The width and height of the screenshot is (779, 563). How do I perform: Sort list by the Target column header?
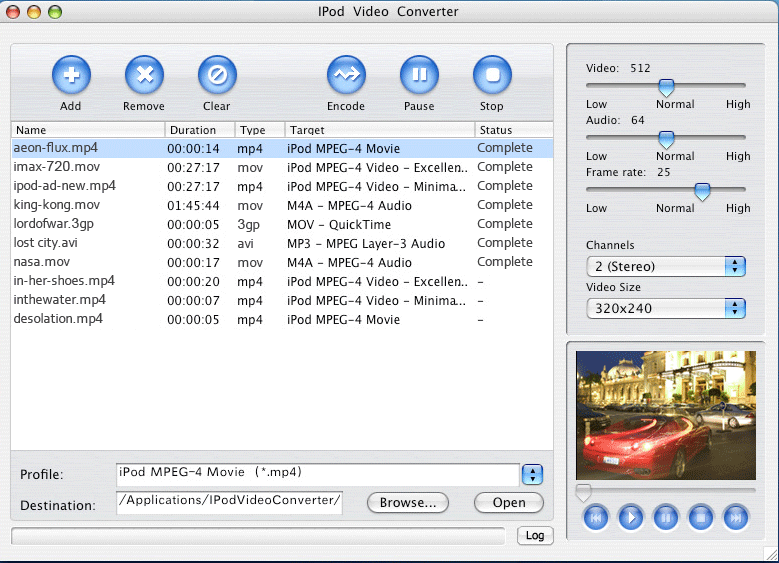pos(380,130)
